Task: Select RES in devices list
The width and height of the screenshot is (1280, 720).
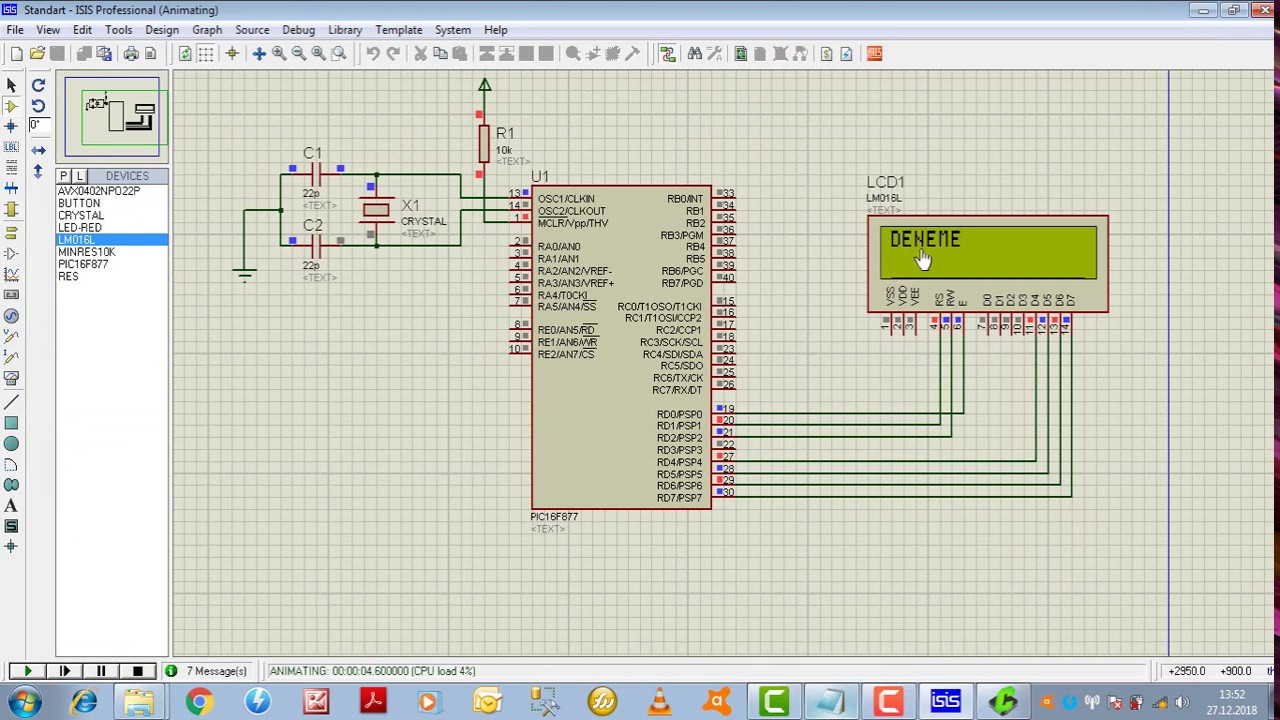Action: pos(68,276)
